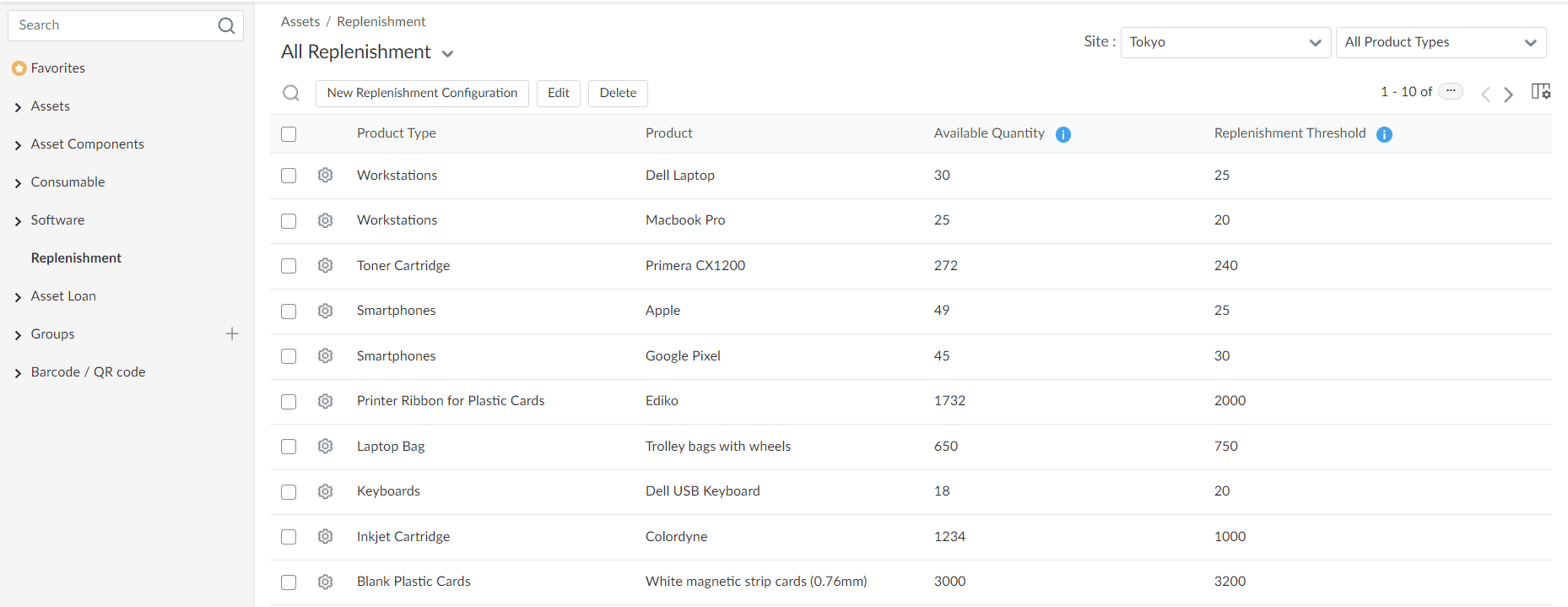Click the sidebar Search field
Viewport: 1568px width, 607px height.
tap(114, 25)
